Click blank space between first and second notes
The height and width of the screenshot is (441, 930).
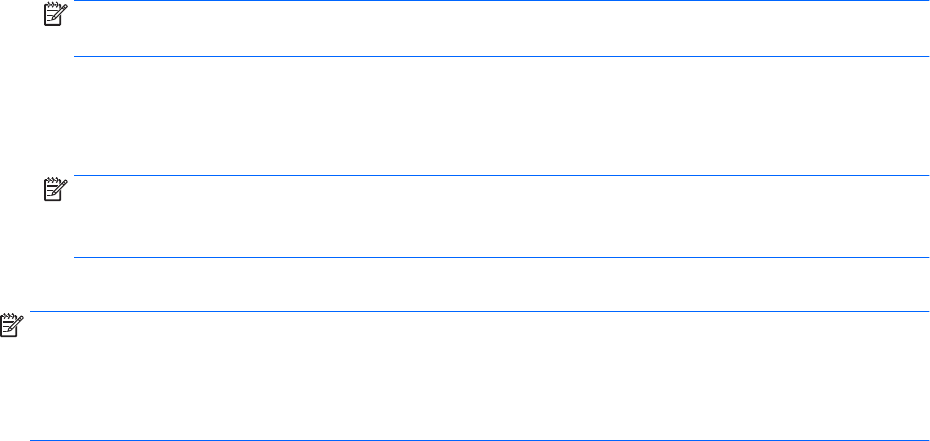[500, 117]
